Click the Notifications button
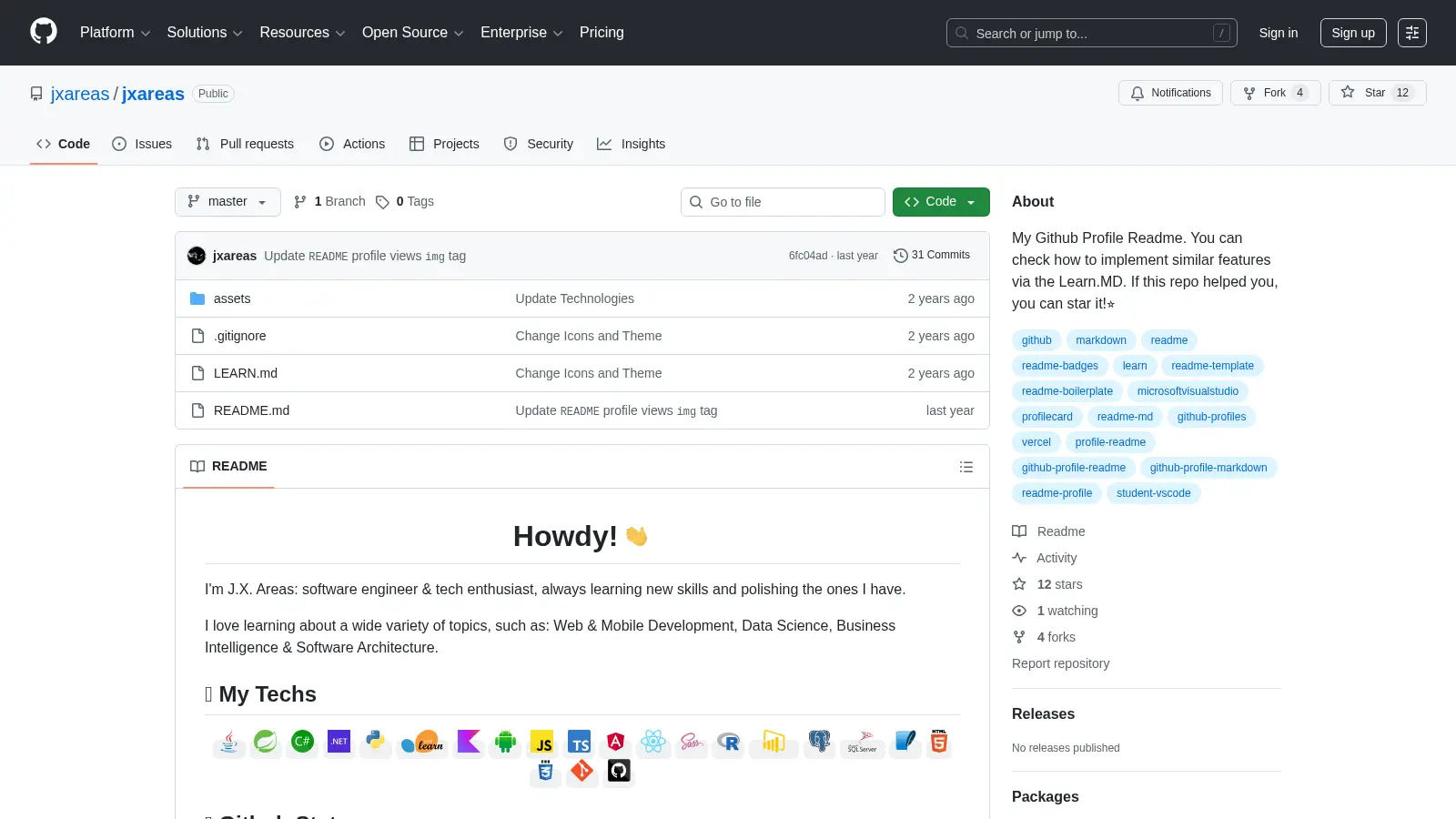This screenshot has width=1456, height=819. click(x=1171, y=93)
